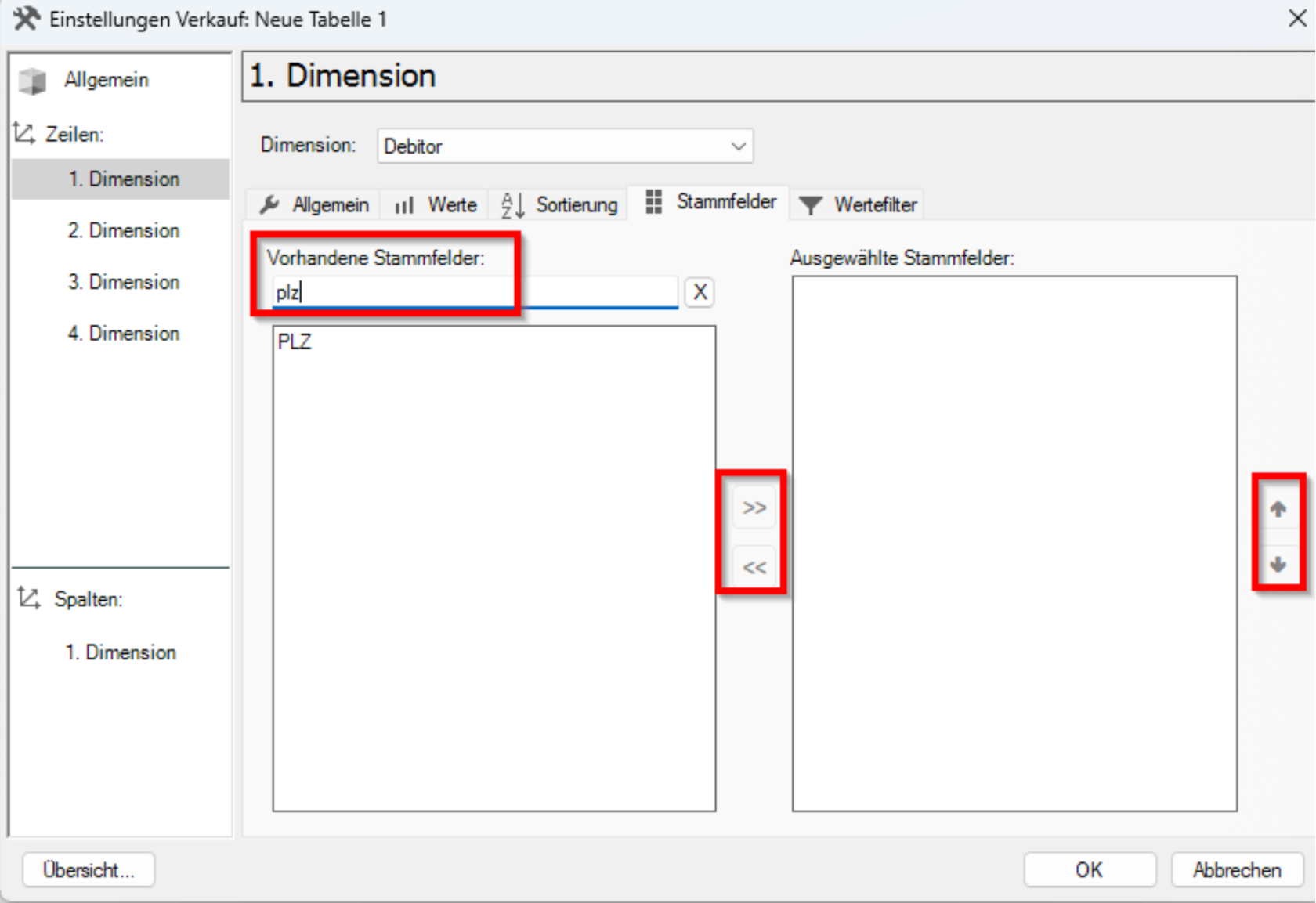Click the axes icon beside Spalten
Viewport: 1316px width, 903px height.
tap(28, 598)
